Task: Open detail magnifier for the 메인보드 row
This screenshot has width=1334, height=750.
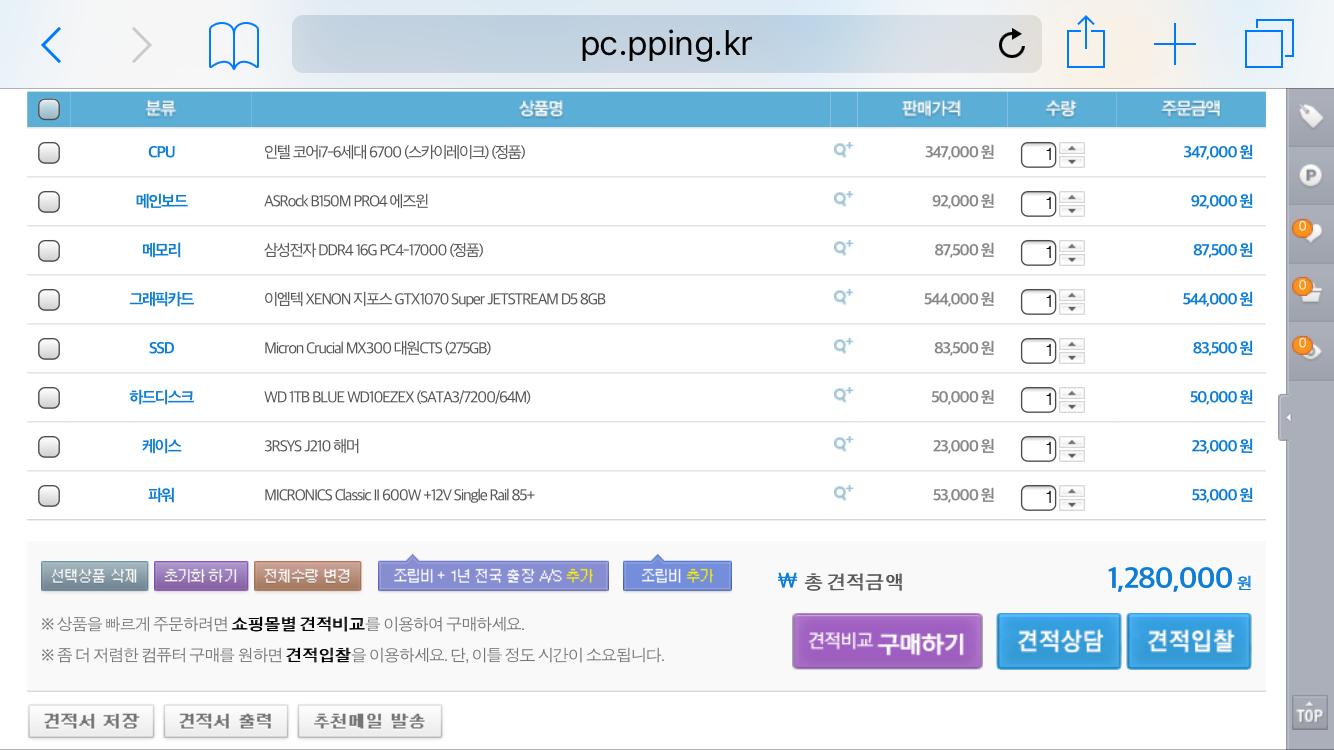Action: (843, 199)
